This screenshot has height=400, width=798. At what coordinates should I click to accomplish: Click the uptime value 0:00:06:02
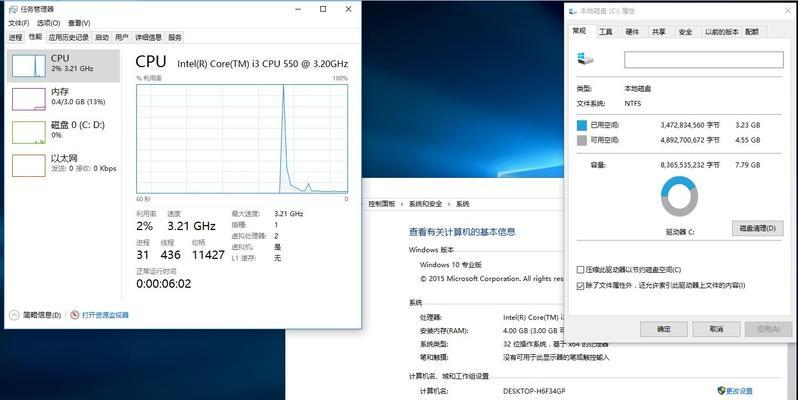pyautogui.click(x=163, y=284)
